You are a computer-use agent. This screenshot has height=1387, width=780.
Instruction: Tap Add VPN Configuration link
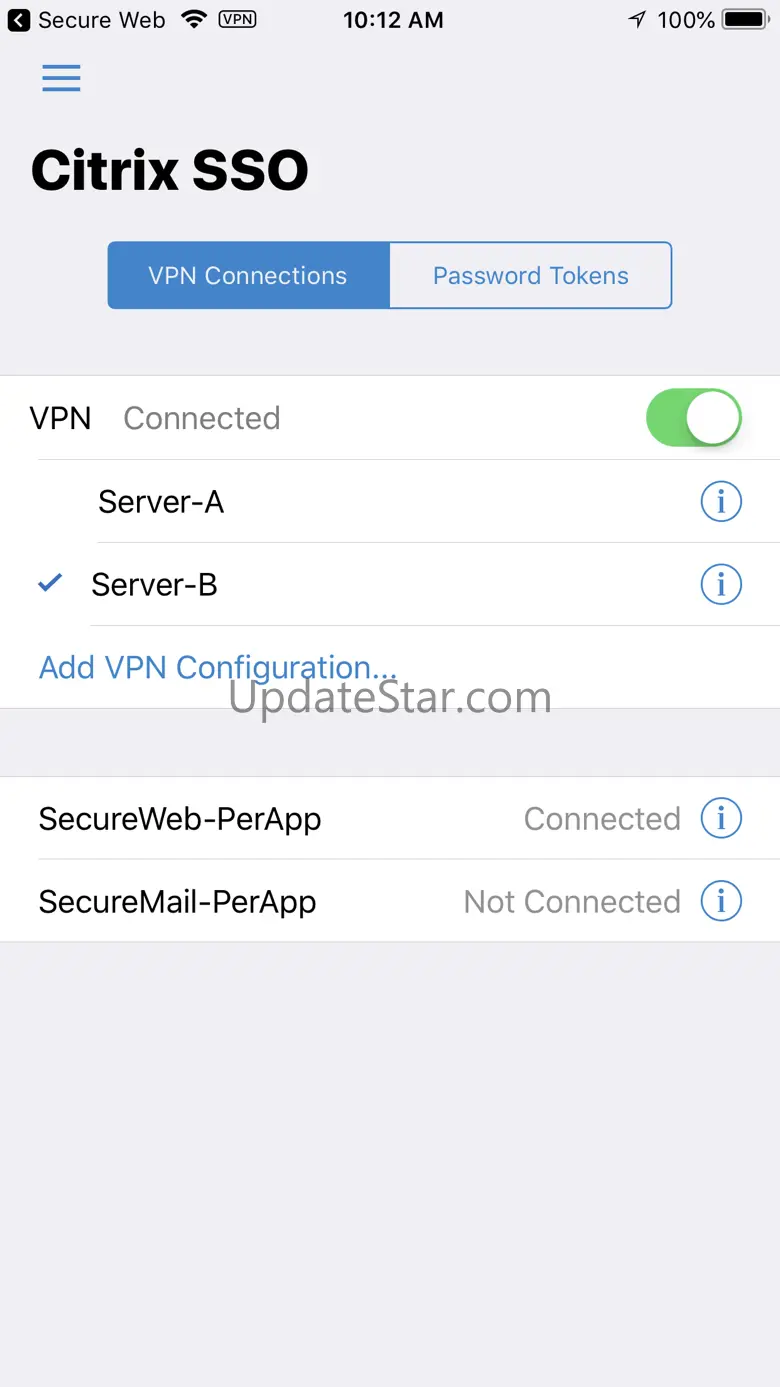[218, 667]
